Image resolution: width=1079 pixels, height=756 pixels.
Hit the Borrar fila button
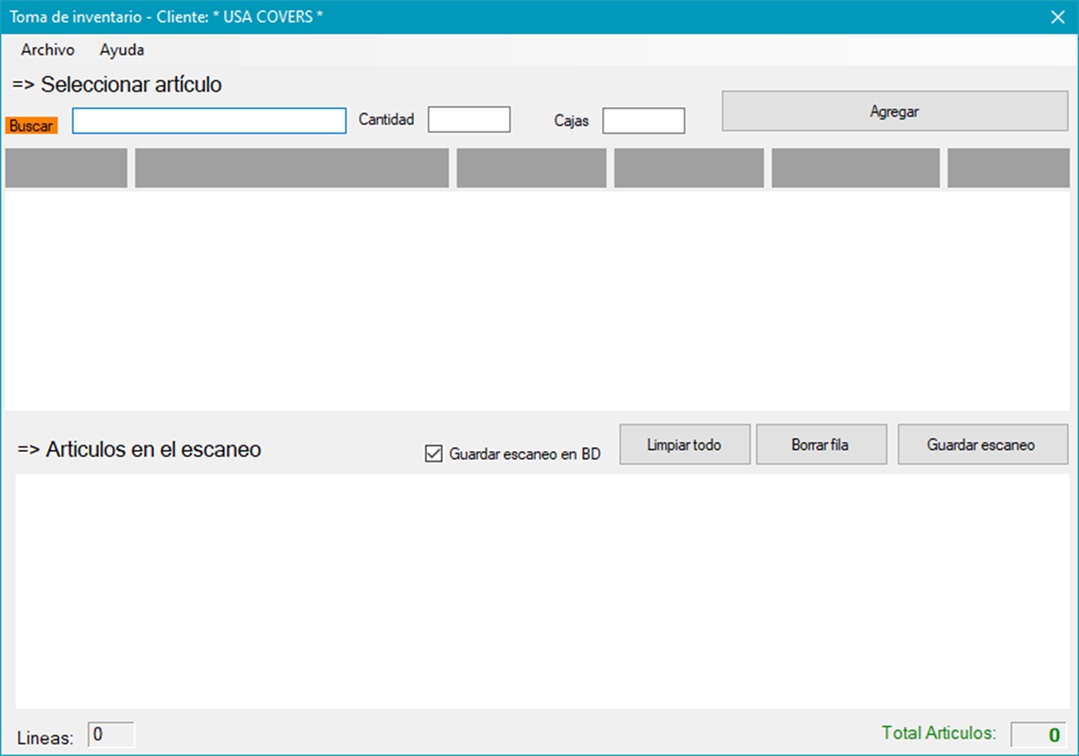tap(821, 445)
